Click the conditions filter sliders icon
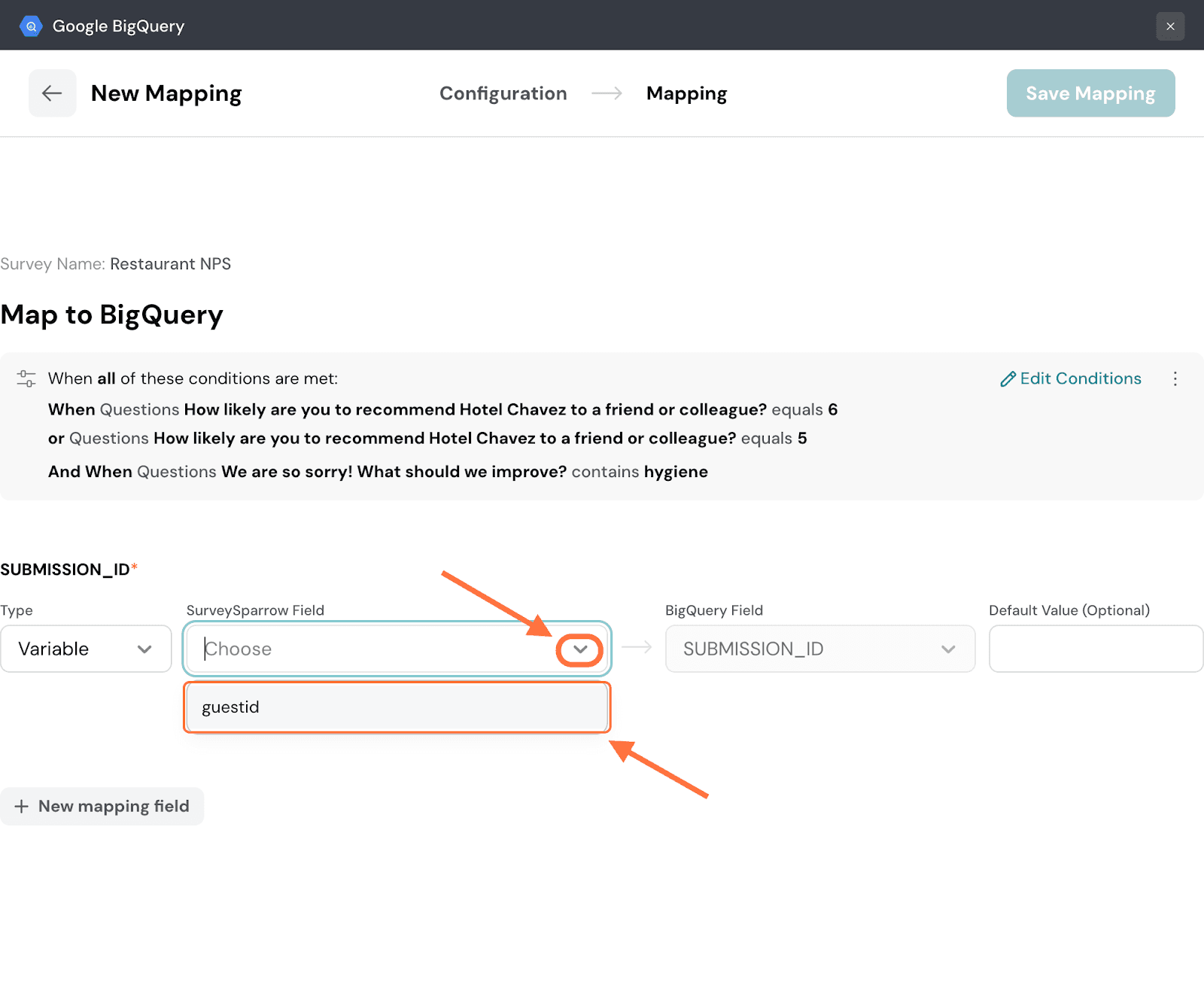Screen dimensions: 1204x982 26,379
